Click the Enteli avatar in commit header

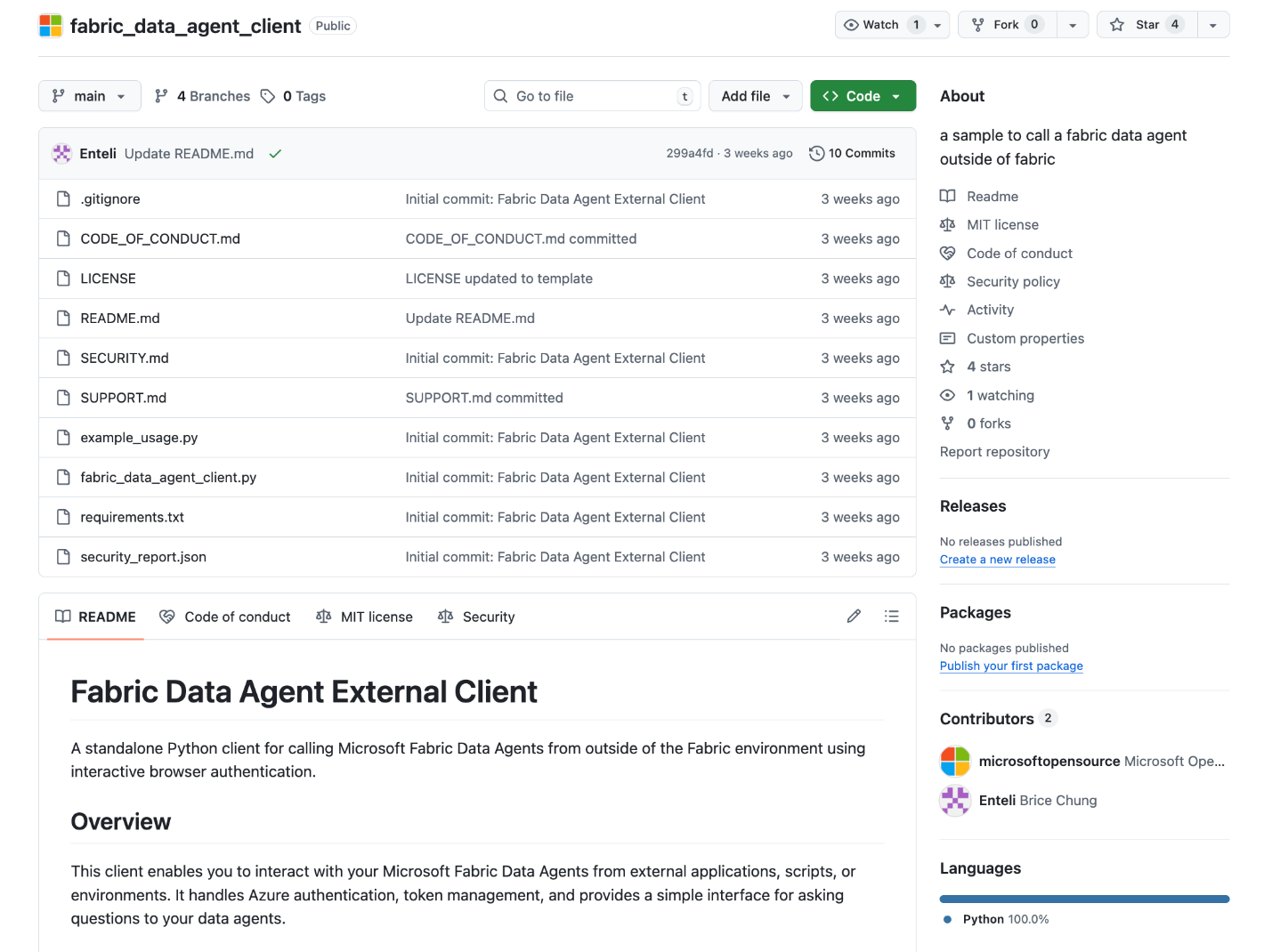61,154
